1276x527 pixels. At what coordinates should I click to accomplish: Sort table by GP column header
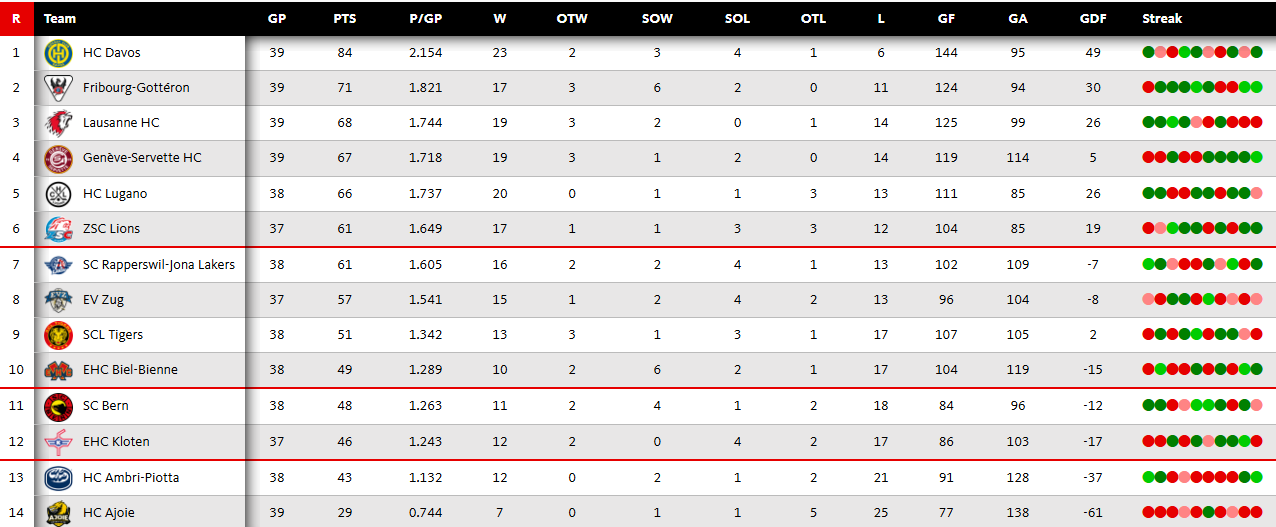(277, 18)
